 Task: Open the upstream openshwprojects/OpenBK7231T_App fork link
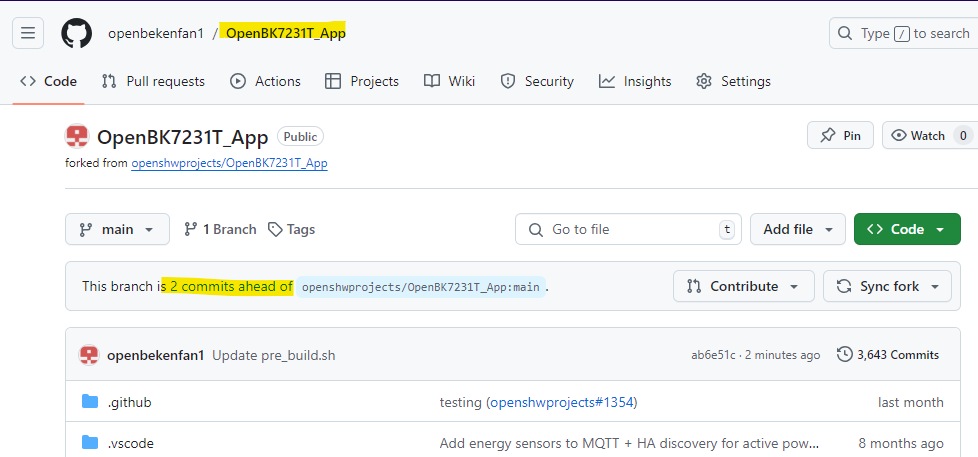click(x=229, y=163)
